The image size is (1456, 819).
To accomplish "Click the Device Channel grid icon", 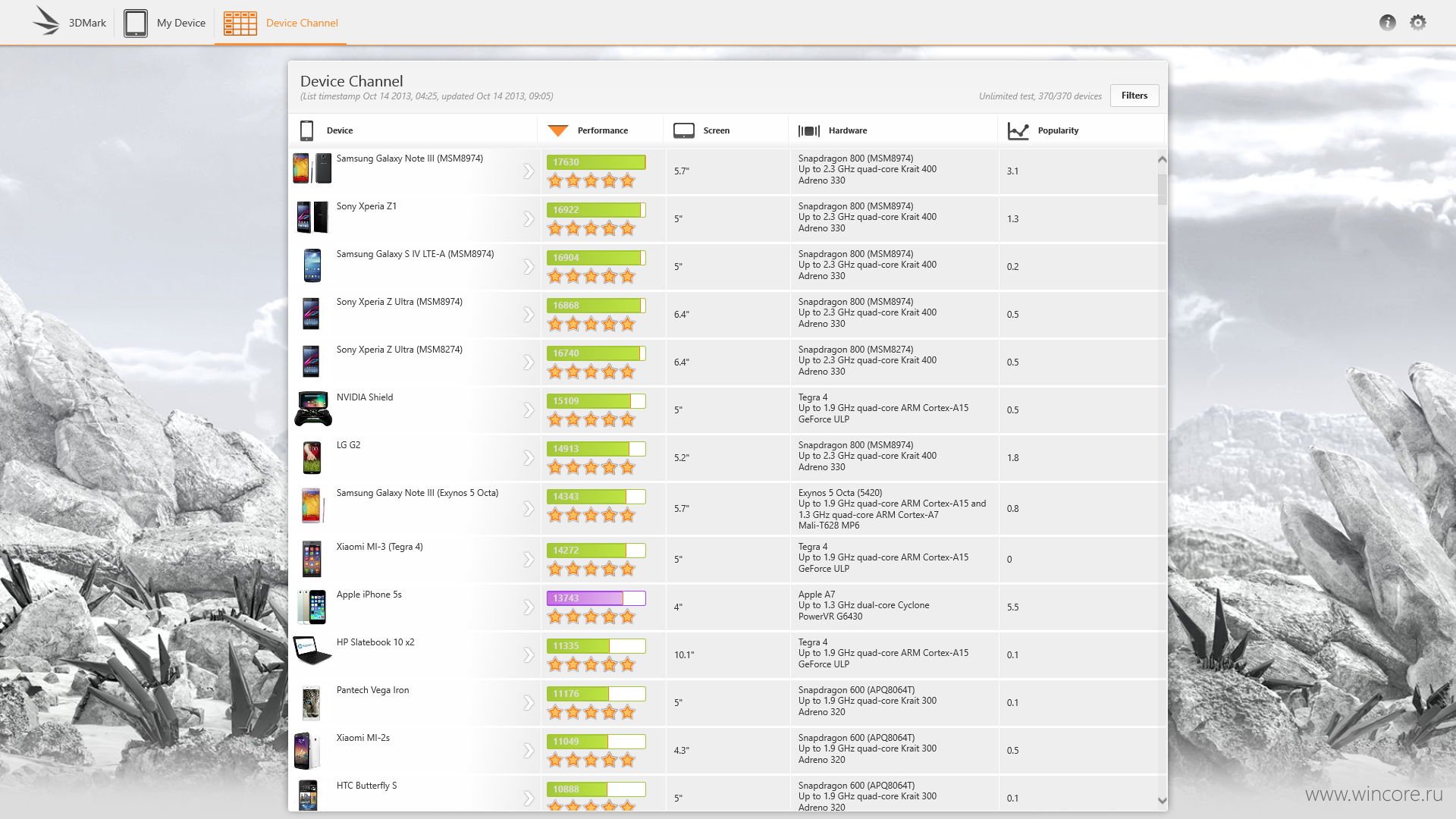I will click(x=240, y=23).
